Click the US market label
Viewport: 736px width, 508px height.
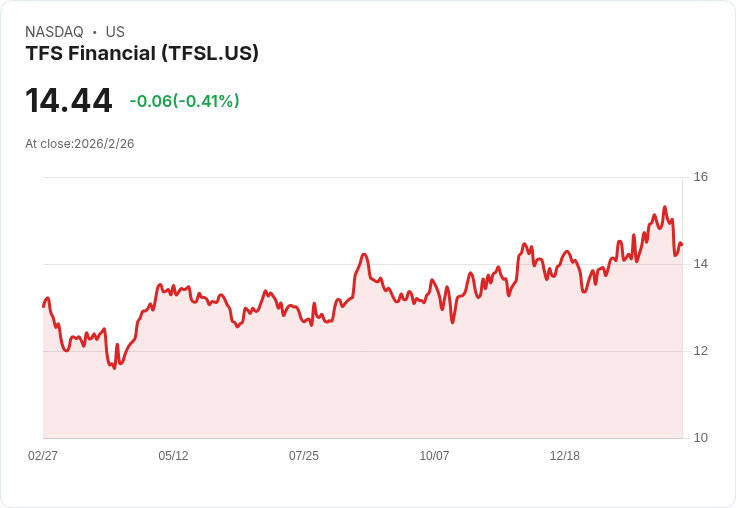click(115, 32)
